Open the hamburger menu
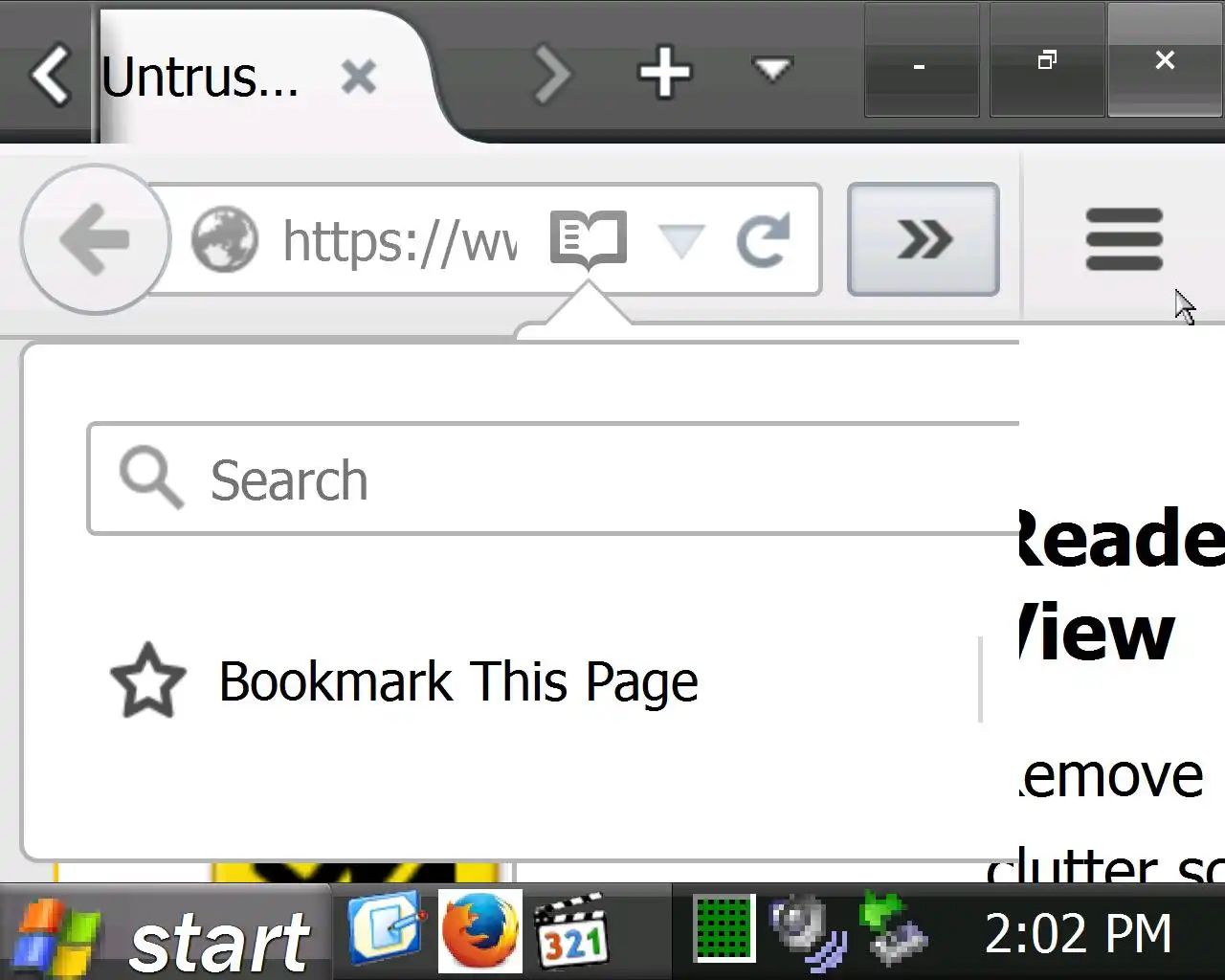Screen dimensions: 1225x980 [x=1125, y=239]
